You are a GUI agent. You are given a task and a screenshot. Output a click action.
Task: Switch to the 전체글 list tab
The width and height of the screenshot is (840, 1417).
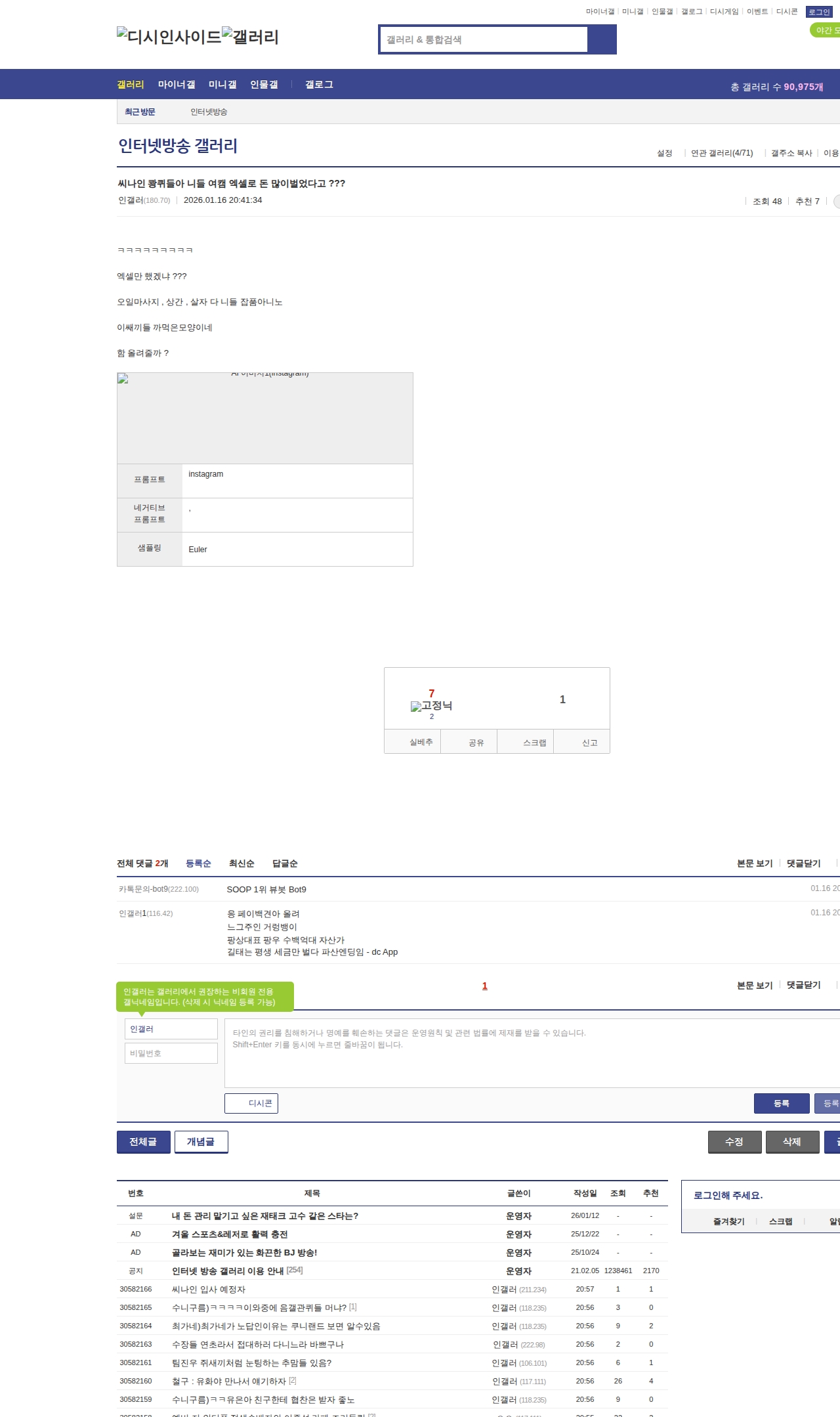click(x=144, y=1142)
